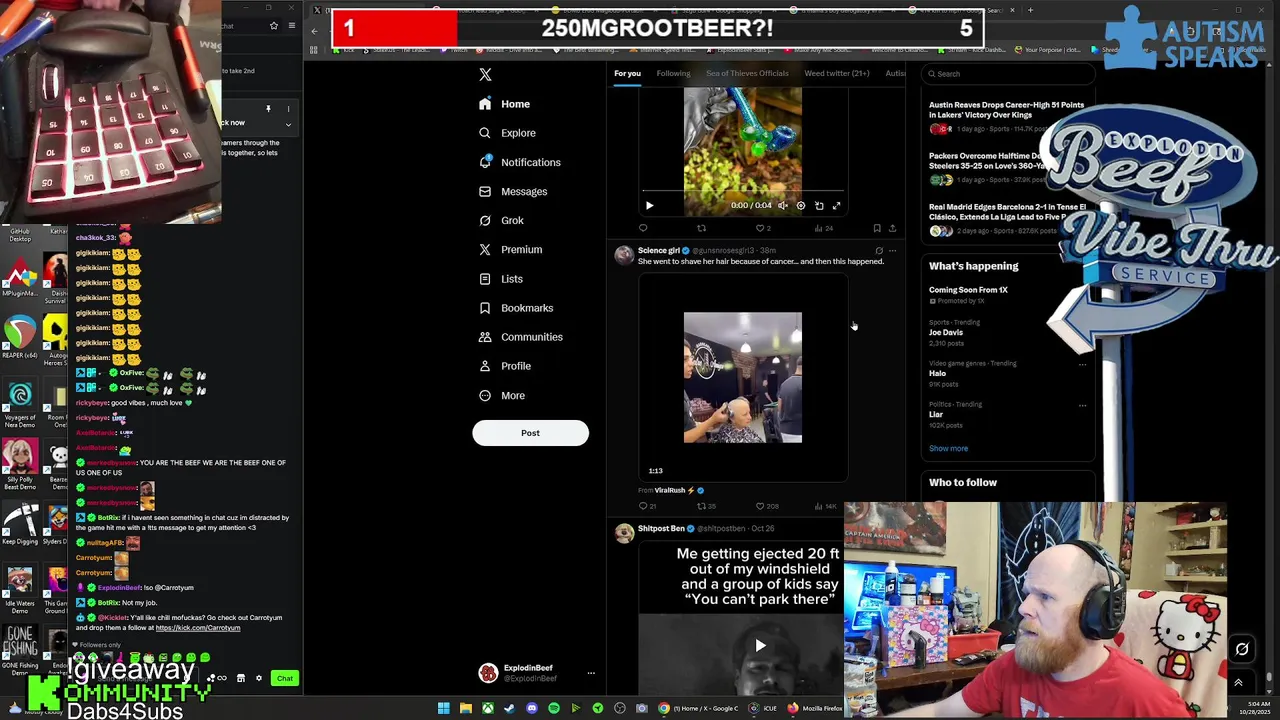Toggle picture-in-picture on top video
This screenshot has height=720, width=1280.
(x=819, y=205)
